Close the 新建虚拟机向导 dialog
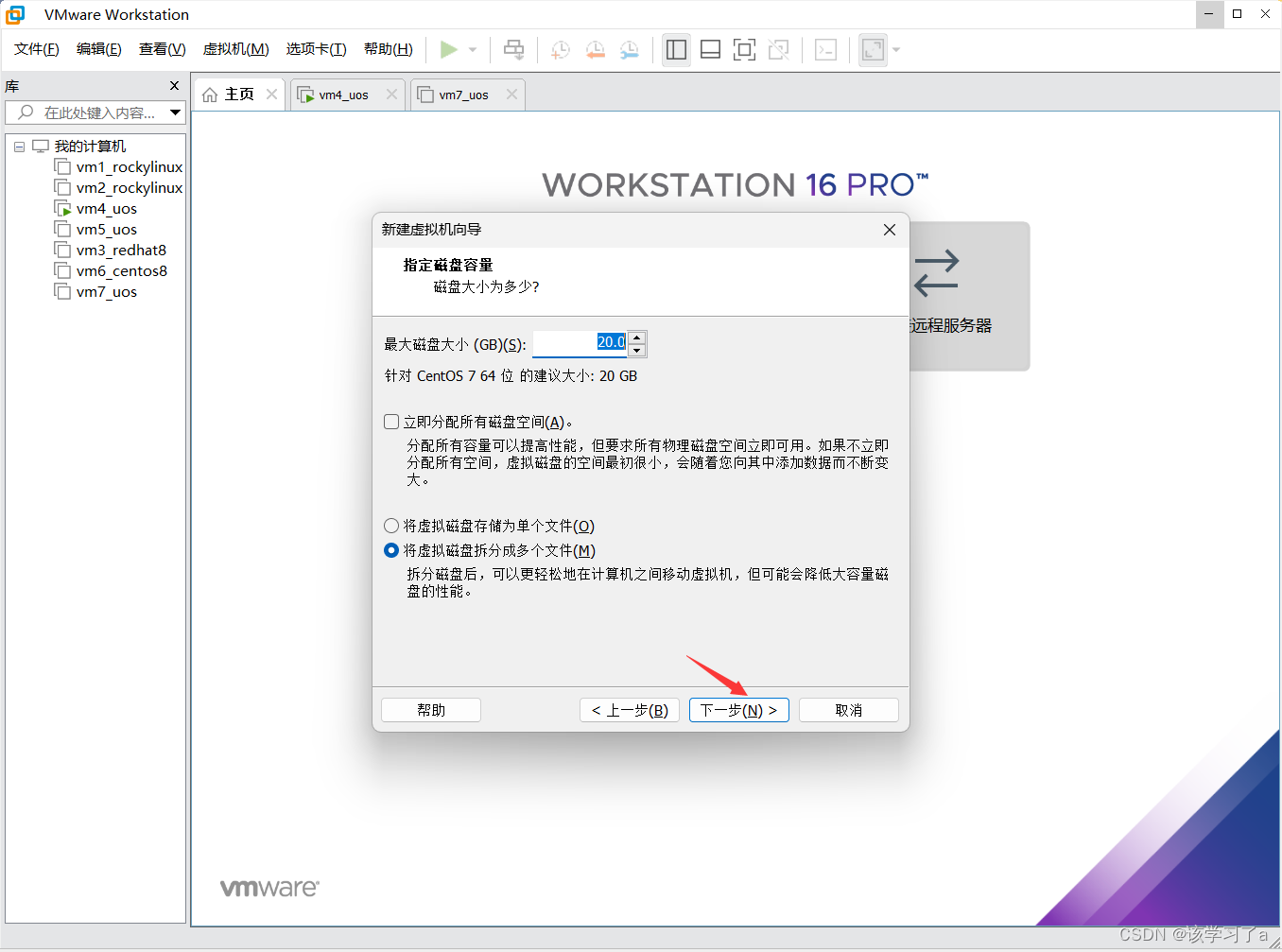Image resolution: width=1282 pixels, height=952 pixels. coord(890,230)
